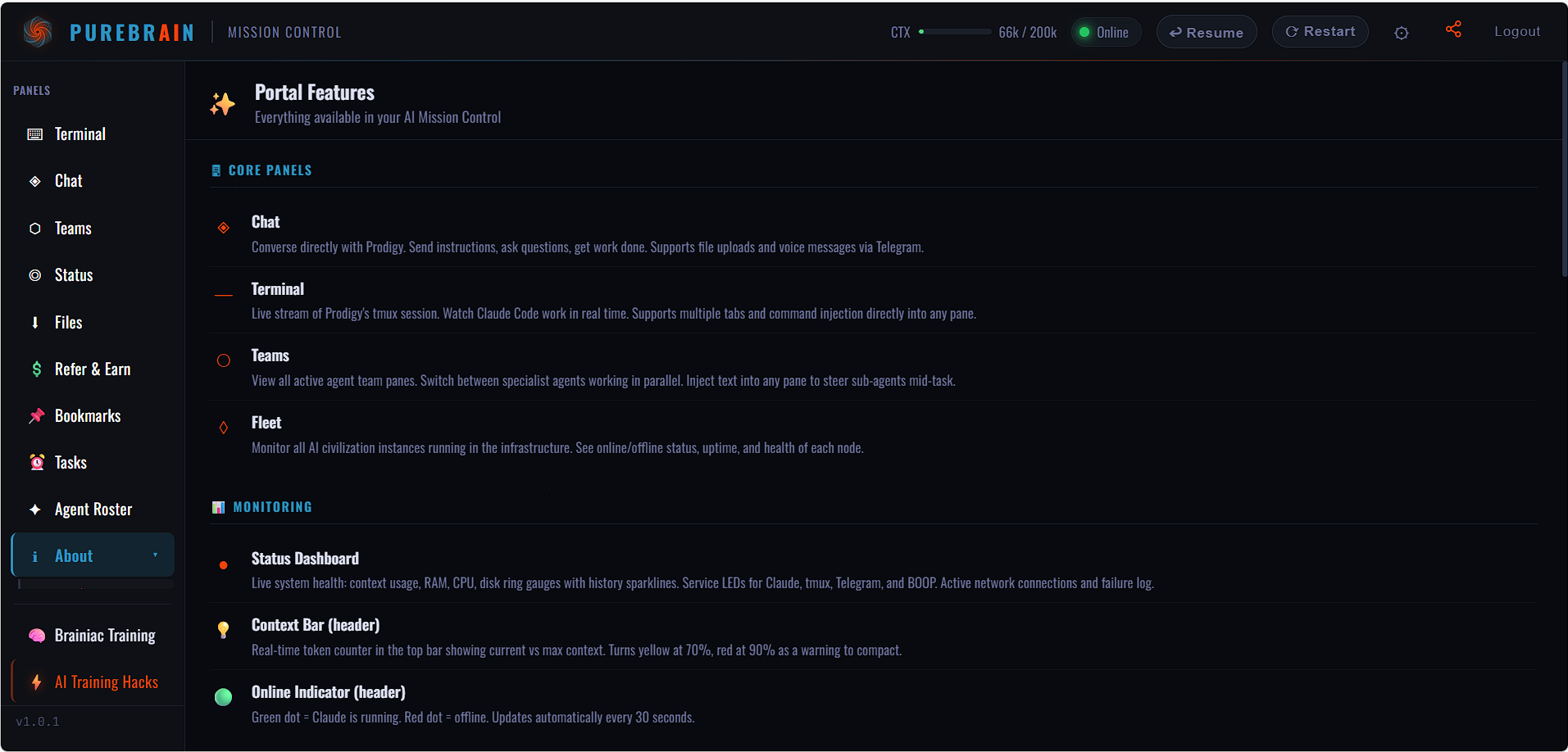Click the Logout link
Viewport: 1568px width, 752px height.
pos(1517,31)
